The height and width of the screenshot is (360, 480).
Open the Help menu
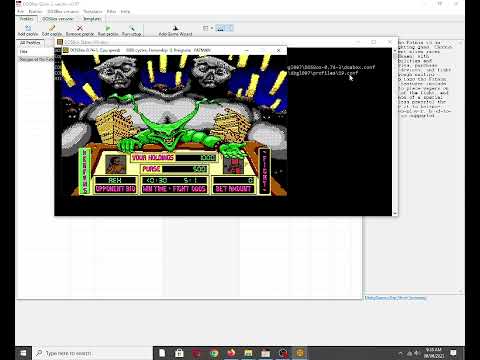pos(125,11)
